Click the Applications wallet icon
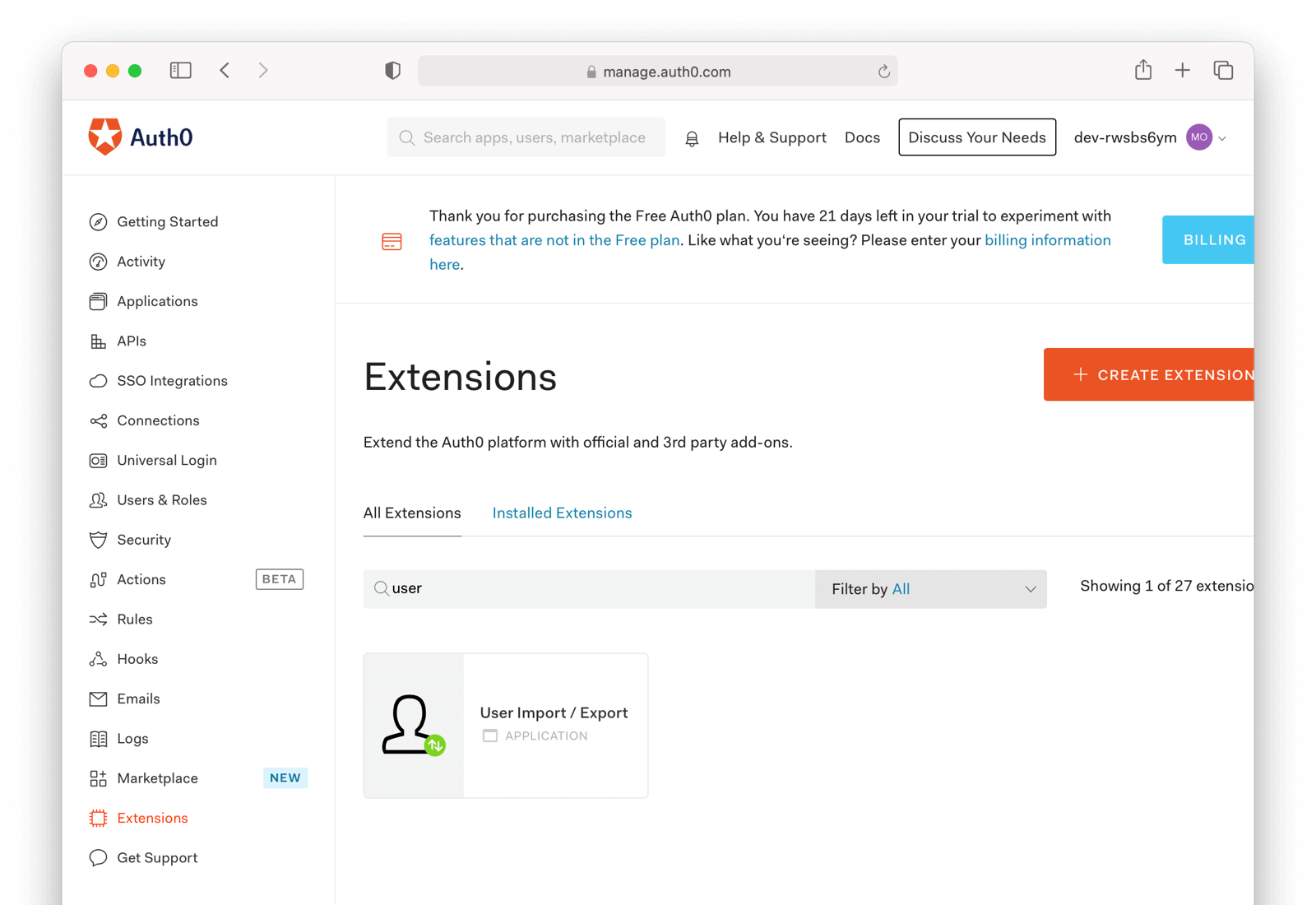Viewport: 1316px width, 905px height. tap(98, 301)
